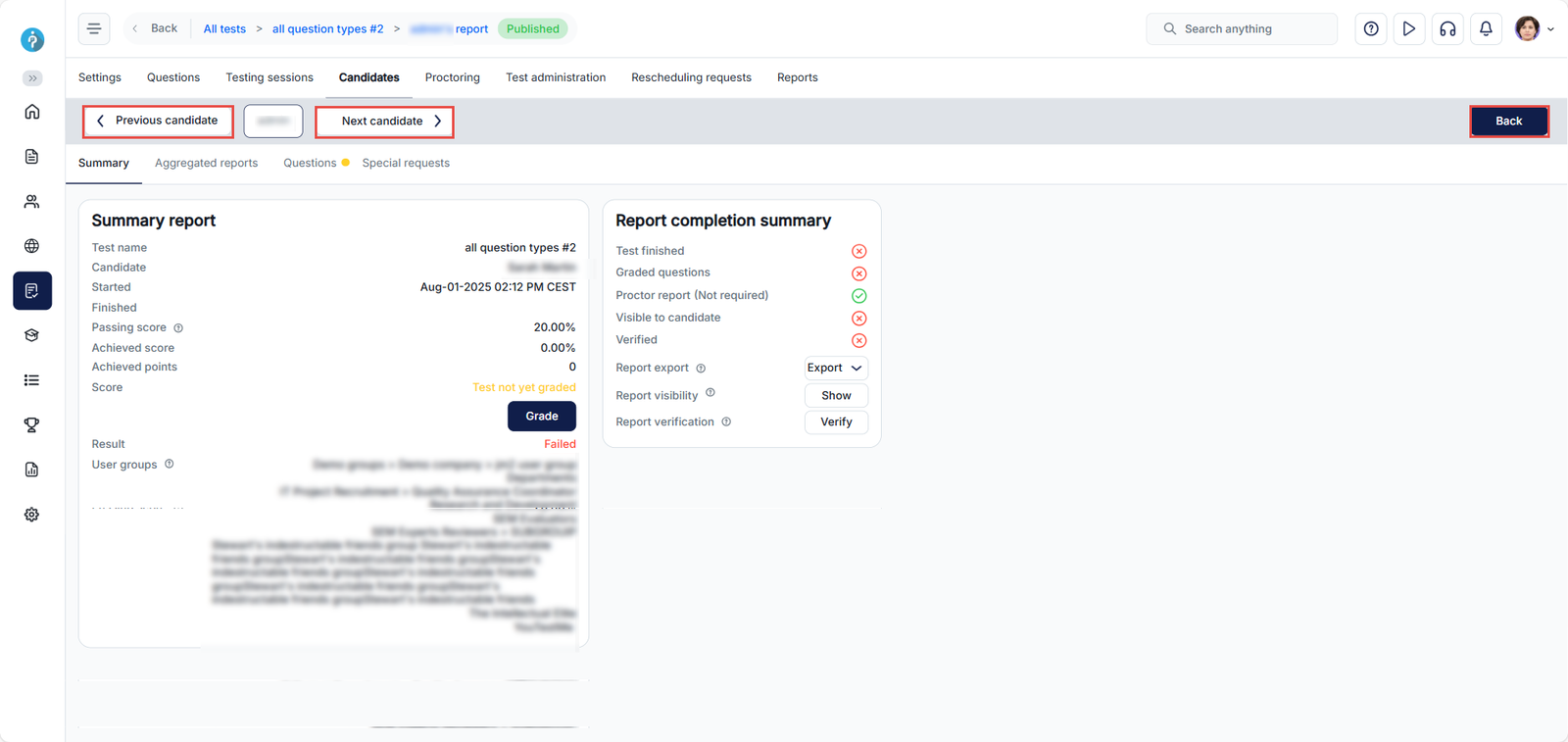Screen dimensions: 1568x742
Task: Open the users icon in sidebar
Action: pyautogui.click(x=32, y=202)
